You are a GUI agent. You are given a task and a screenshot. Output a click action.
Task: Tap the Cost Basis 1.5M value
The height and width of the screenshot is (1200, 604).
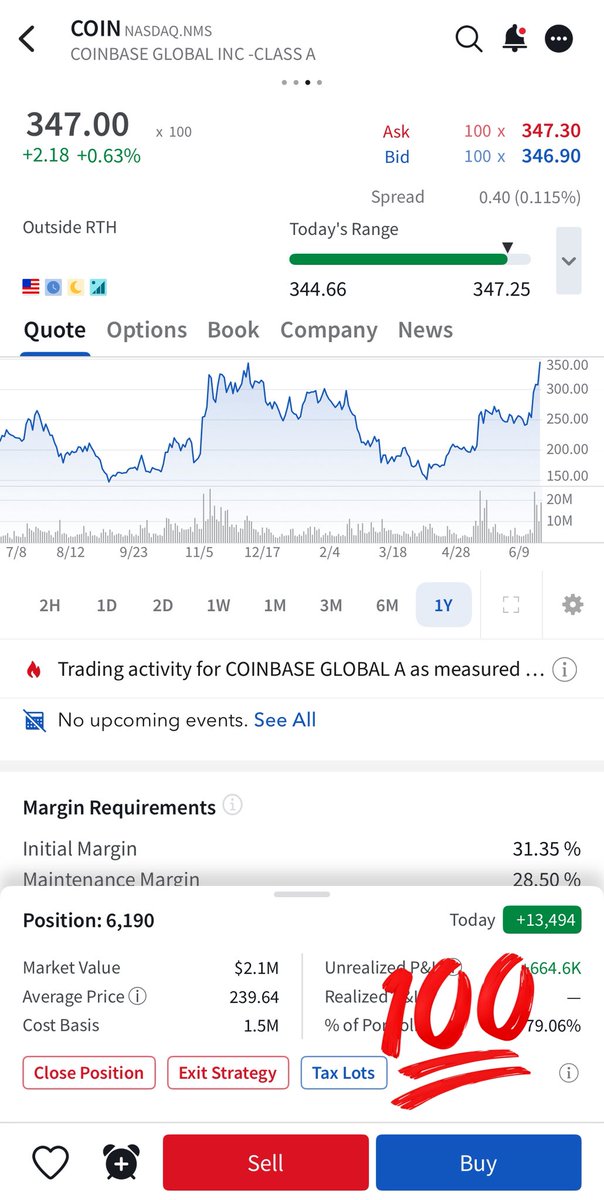[262, 1026]
